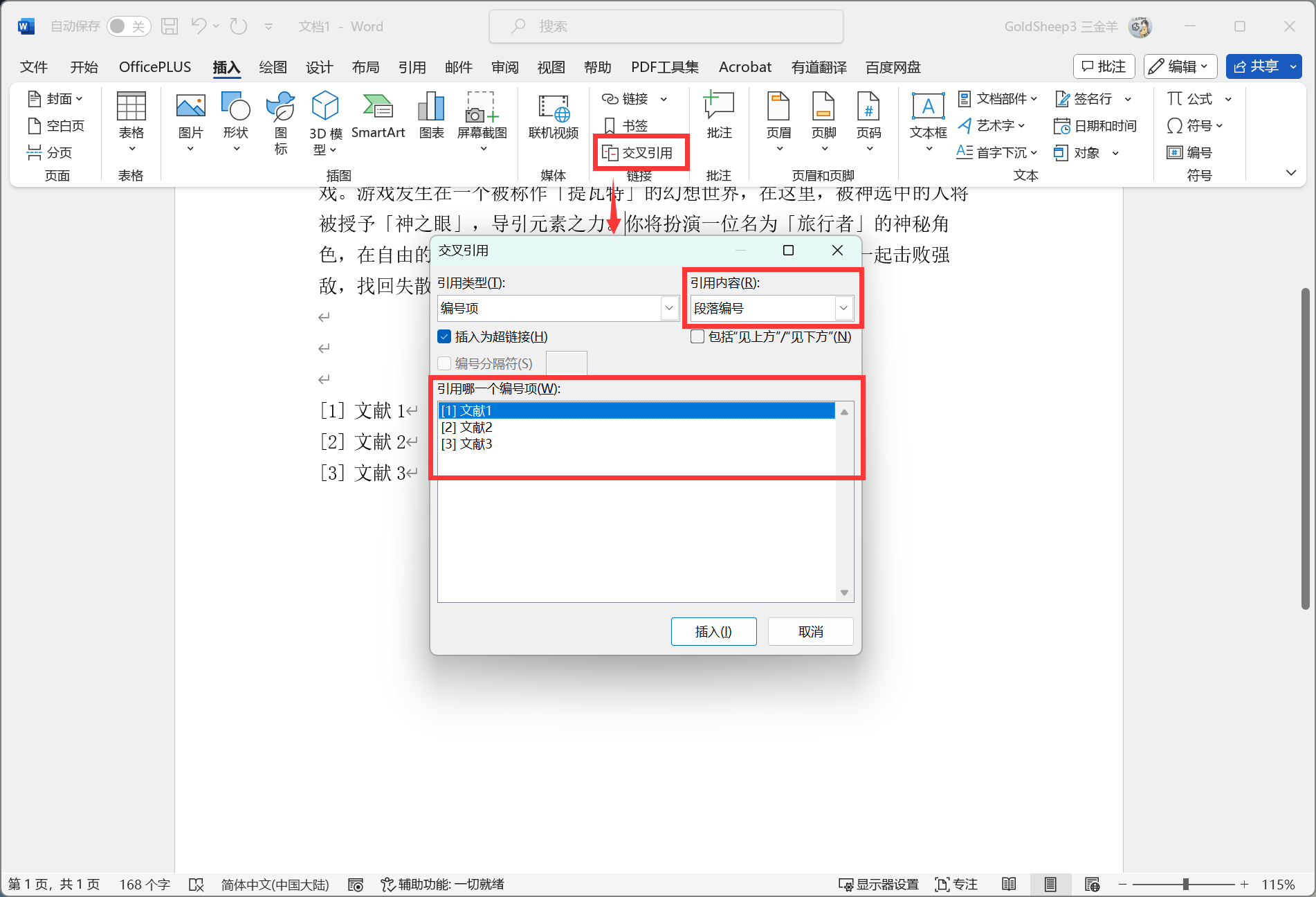The image size is (1316, 897).
Task: Open the 布局 ribbon tab
Action: pos(365,67)
